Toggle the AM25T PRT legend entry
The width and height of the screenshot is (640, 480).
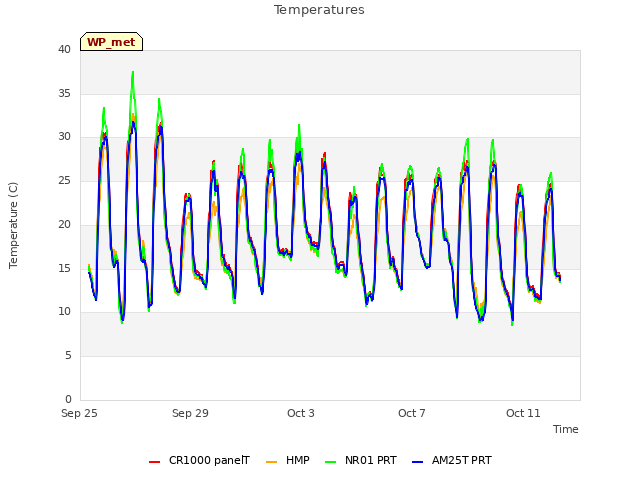click(452, 461)
